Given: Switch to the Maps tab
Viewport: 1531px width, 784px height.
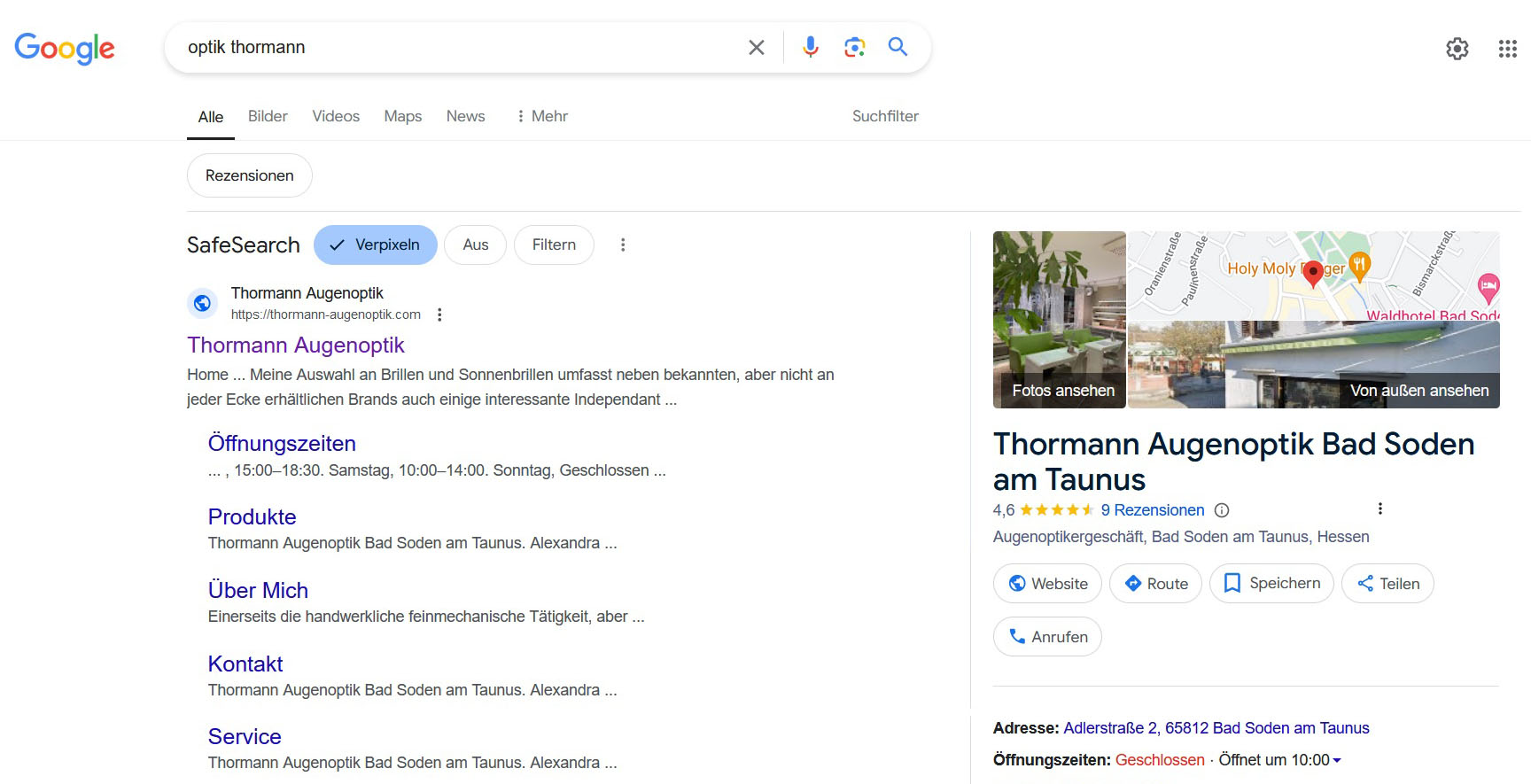Looking at the screenshot, I should pos(402,117).
